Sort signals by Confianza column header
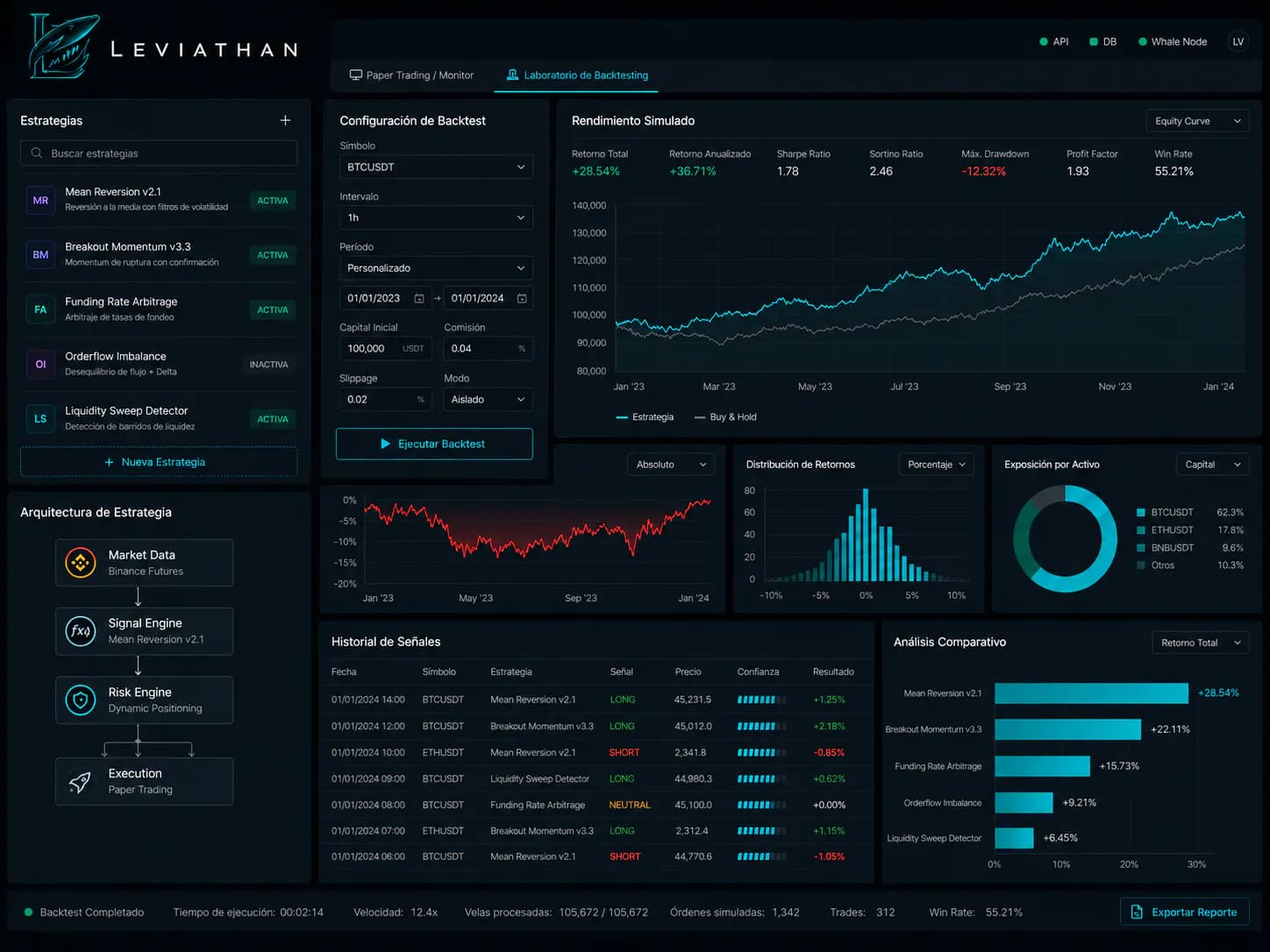Viewport: 1270px width, 952px height. click(x=758, y=671)
